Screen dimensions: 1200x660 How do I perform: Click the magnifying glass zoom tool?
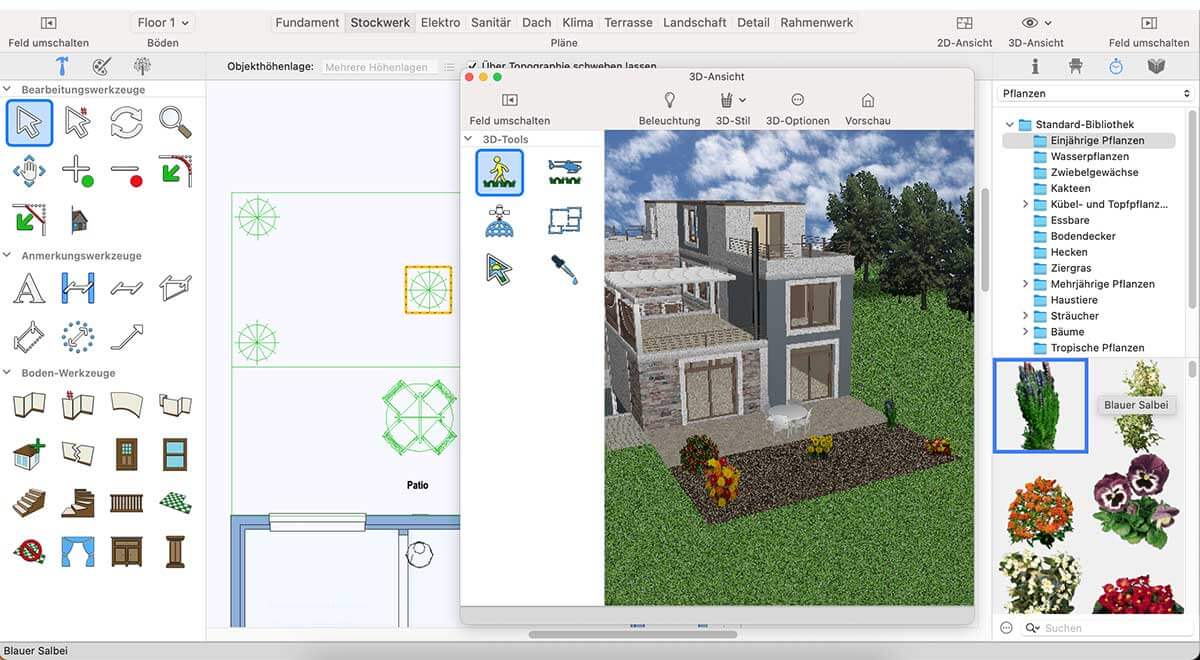(175, 123)
